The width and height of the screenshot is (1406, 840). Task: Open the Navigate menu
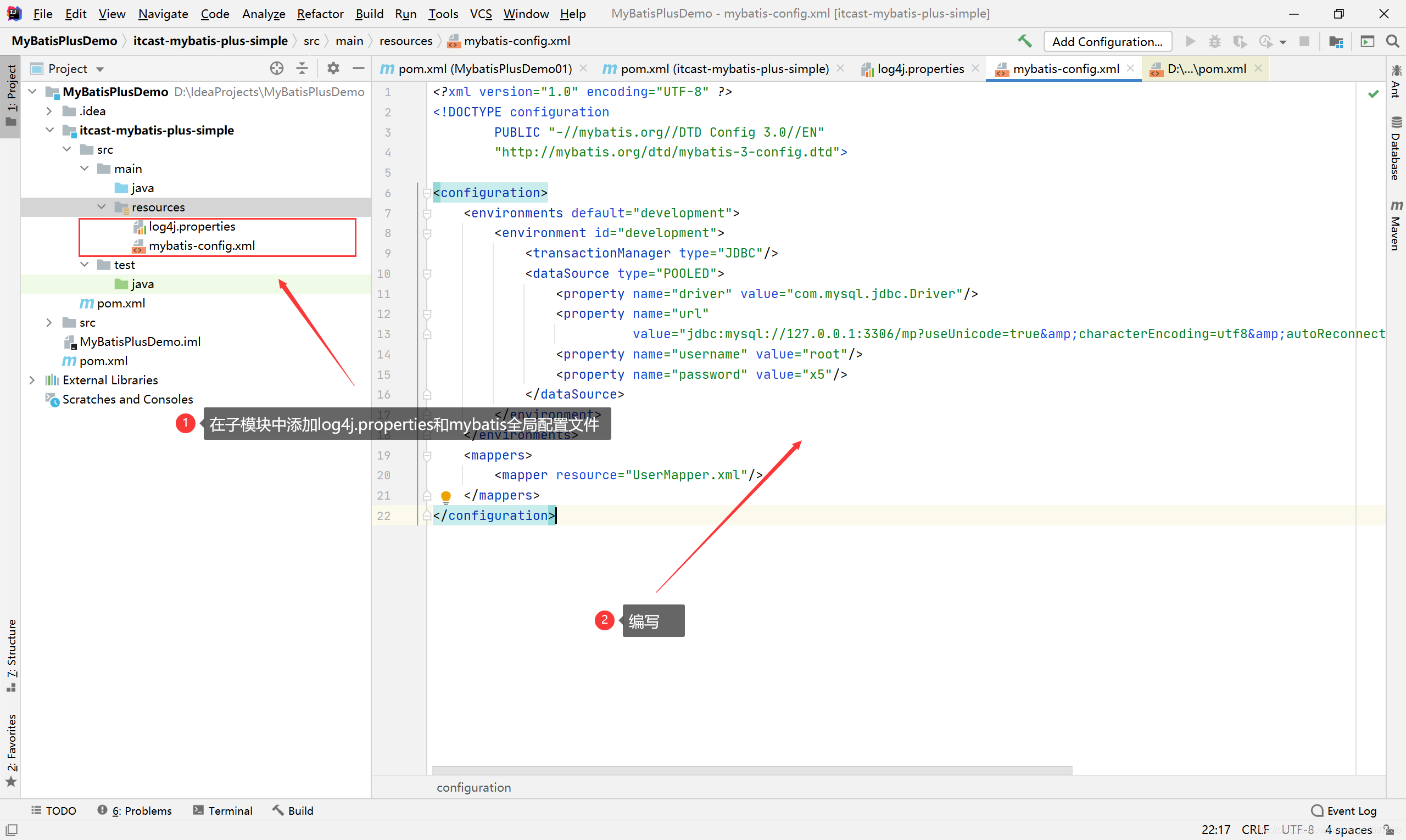click(163, 14)
